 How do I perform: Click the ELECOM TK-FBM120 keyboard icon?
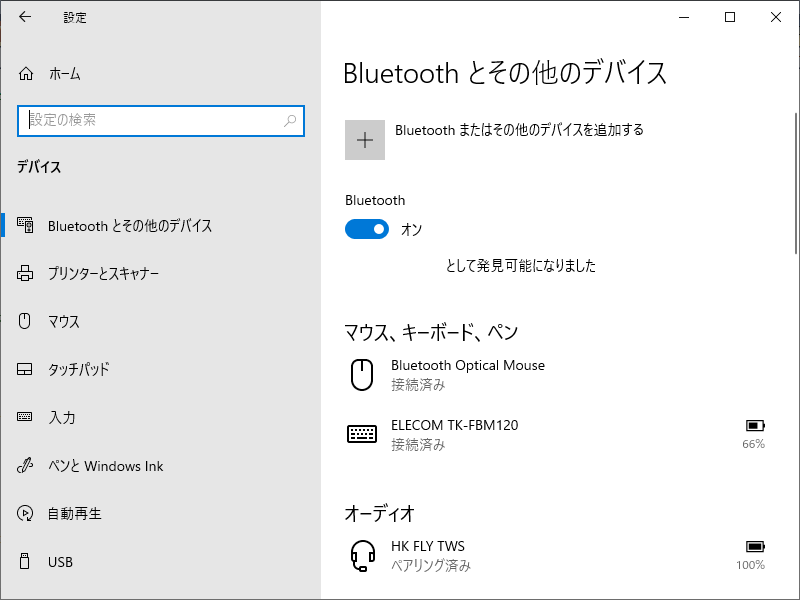362,434
